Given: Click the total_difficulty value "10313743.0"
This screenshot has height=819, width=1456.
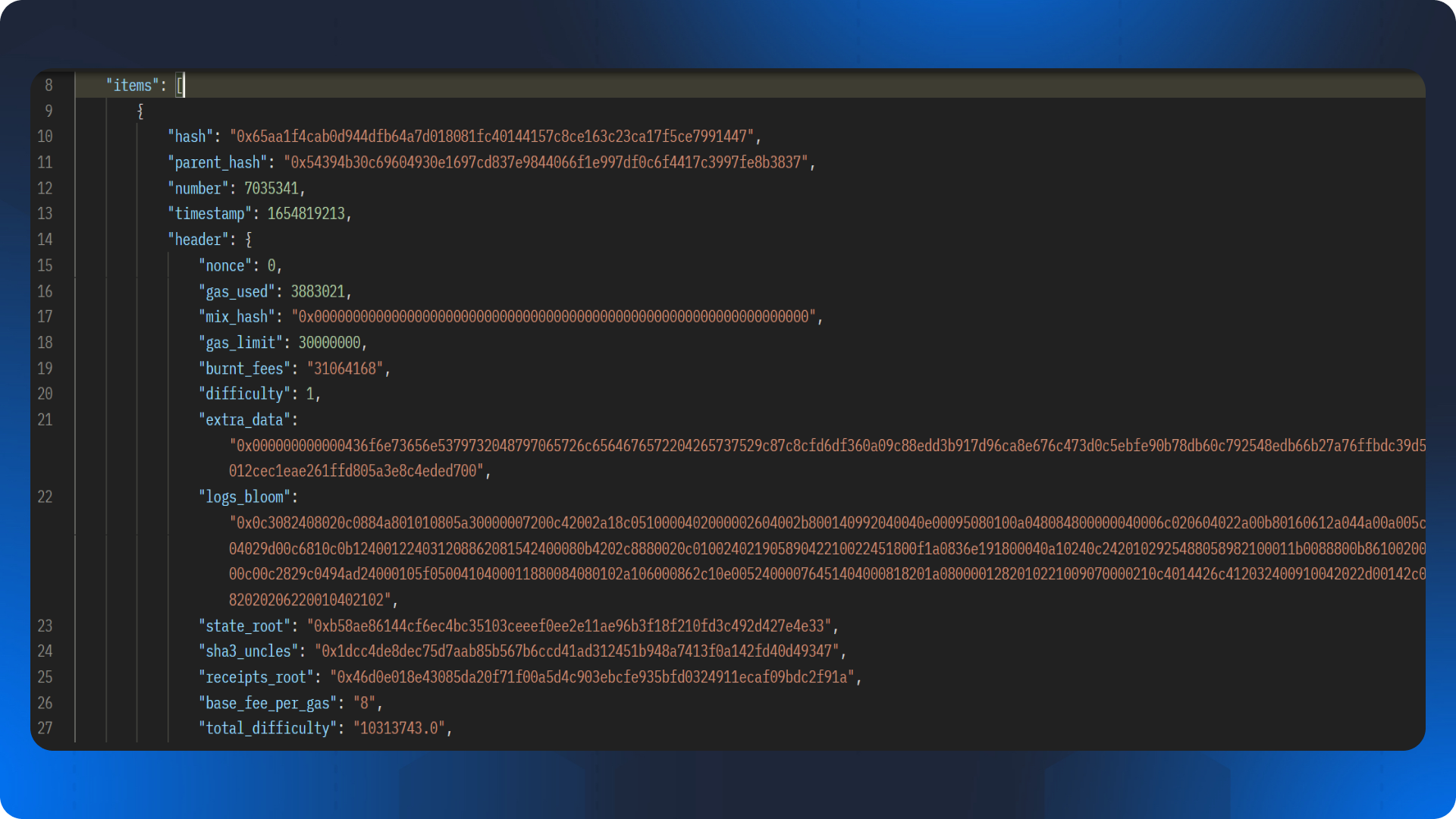Looking at the screenshot, I should (x=399, y=729).
